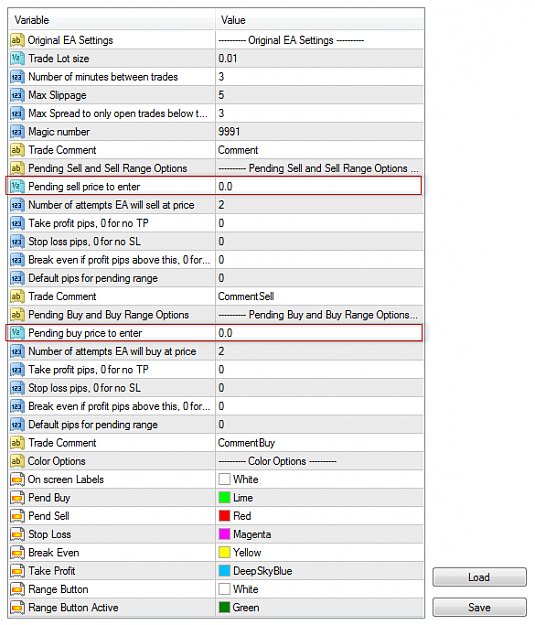Screen dimensions: 535x625
Task: Pick the Magenta swatch for Stop Loss
Action: pyautogui.click(x=224, y=535)
